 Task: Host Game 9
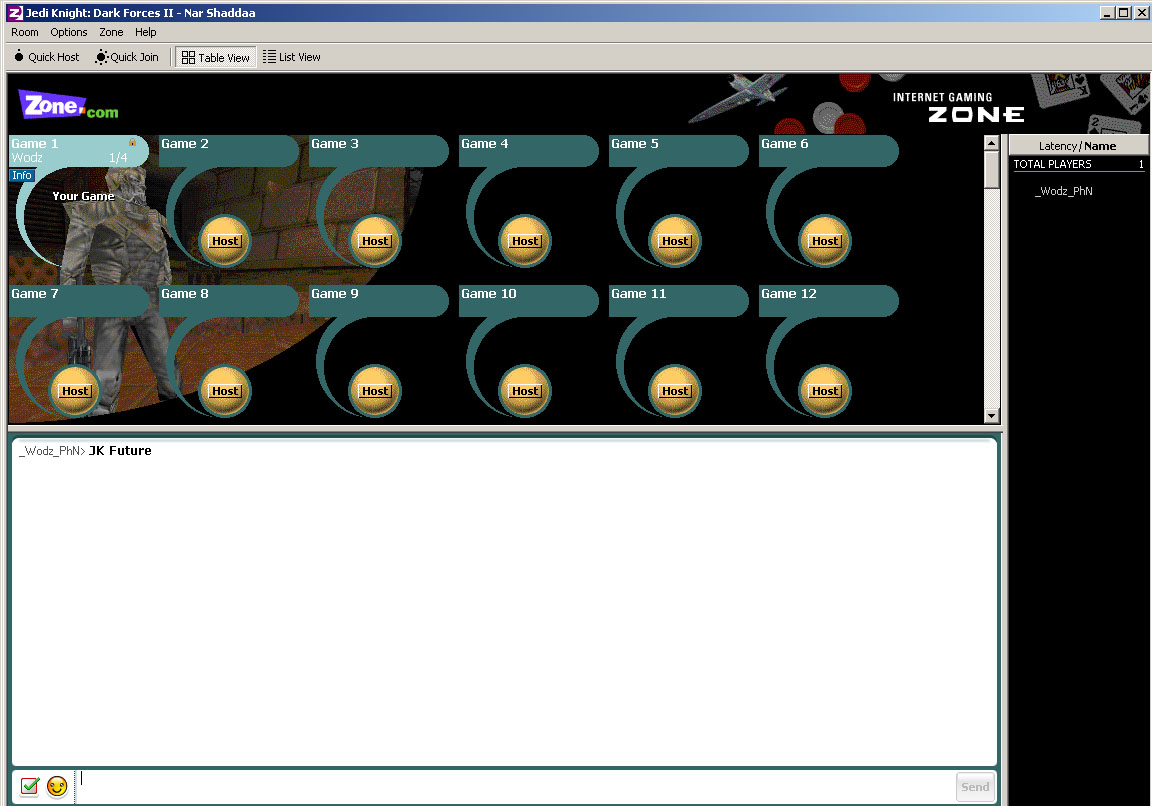(x=375, y=391)
